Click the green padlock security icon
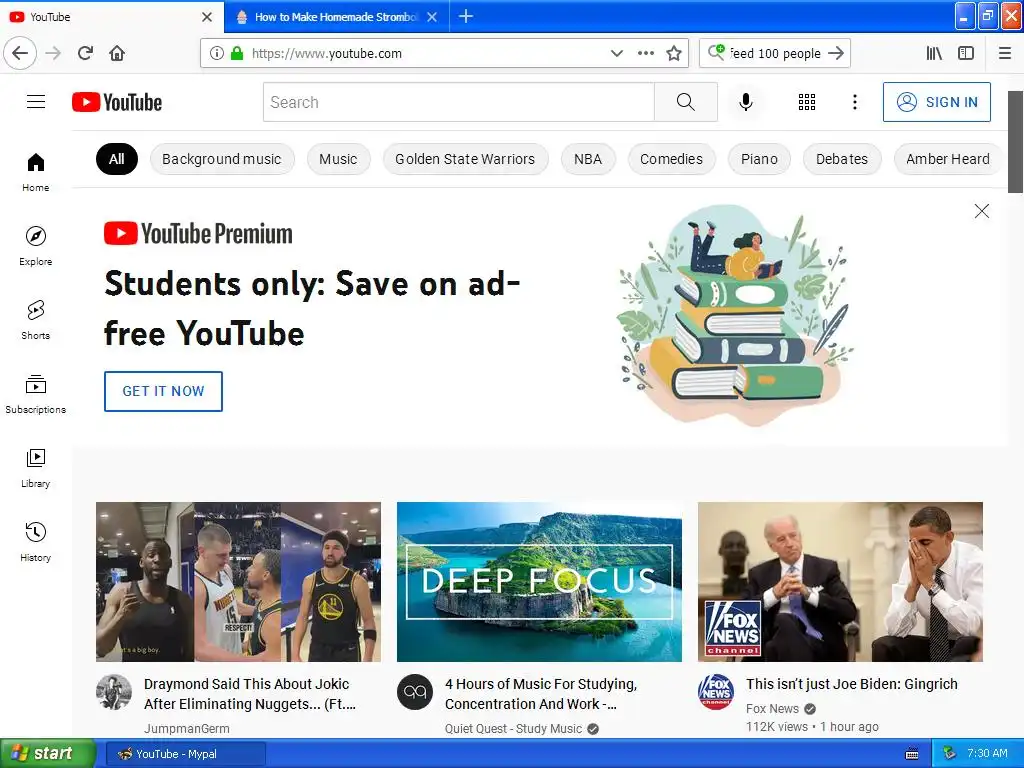 coord(237,53)
